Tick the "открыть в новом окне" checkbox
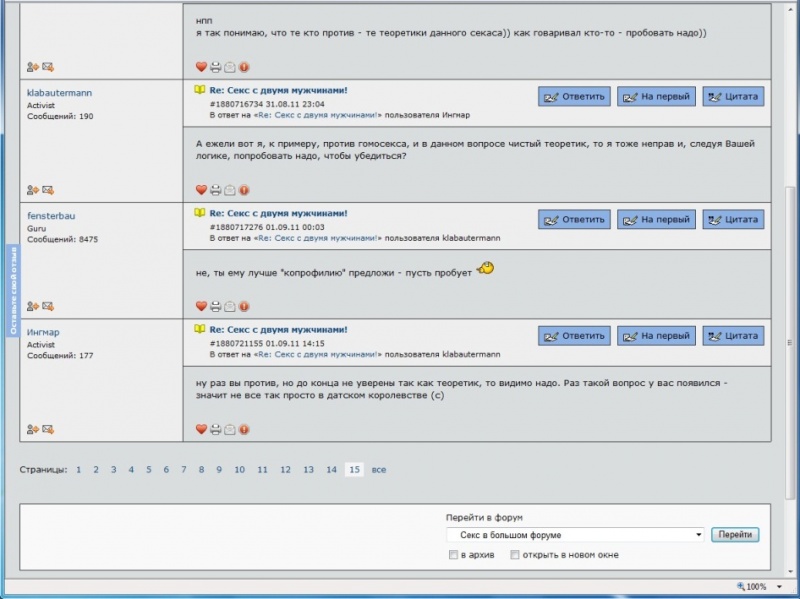 pyautogui.click(x=516, y=555)
